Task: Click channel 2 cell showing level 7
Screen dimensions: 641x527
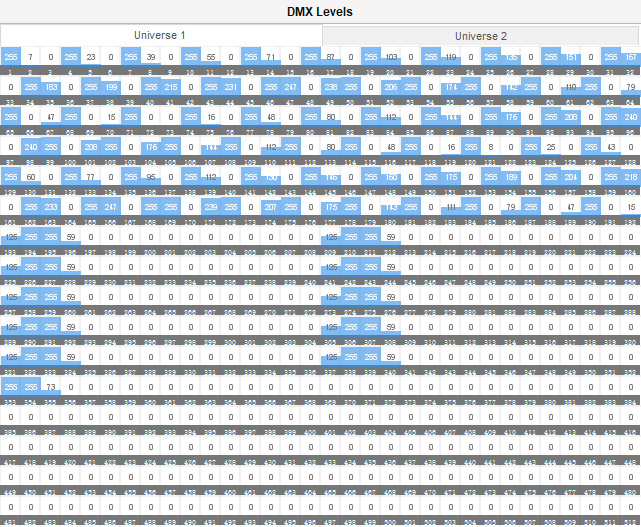Action: (x=30, y=58)
